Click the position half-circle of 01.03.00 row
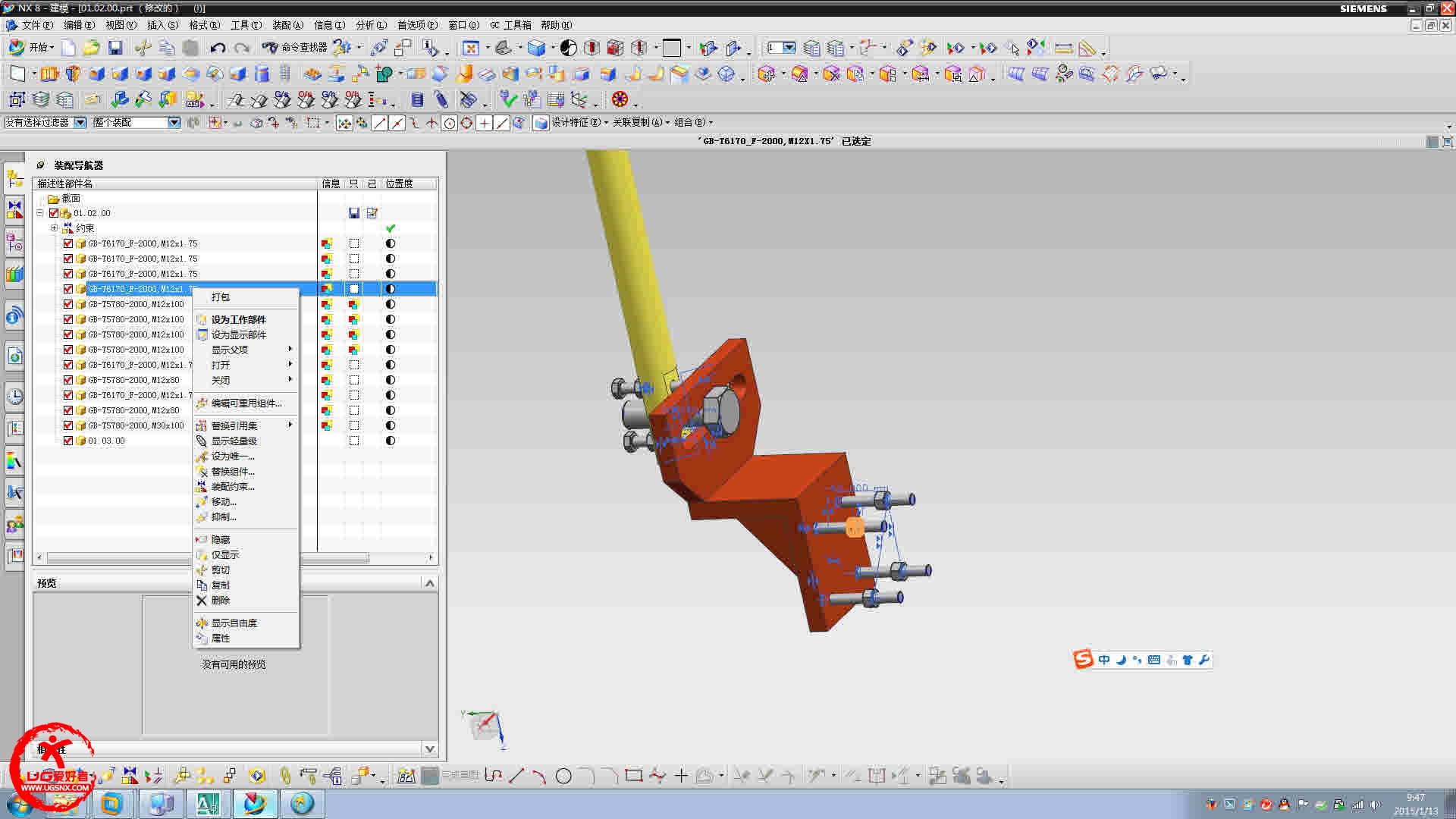 coord(391,441)
